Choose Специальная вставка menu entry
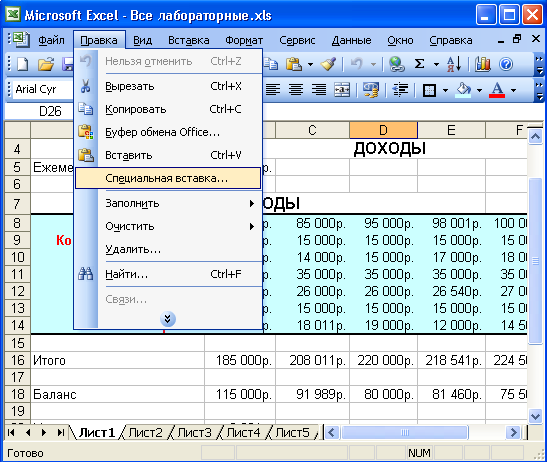 tap(168, 178)
